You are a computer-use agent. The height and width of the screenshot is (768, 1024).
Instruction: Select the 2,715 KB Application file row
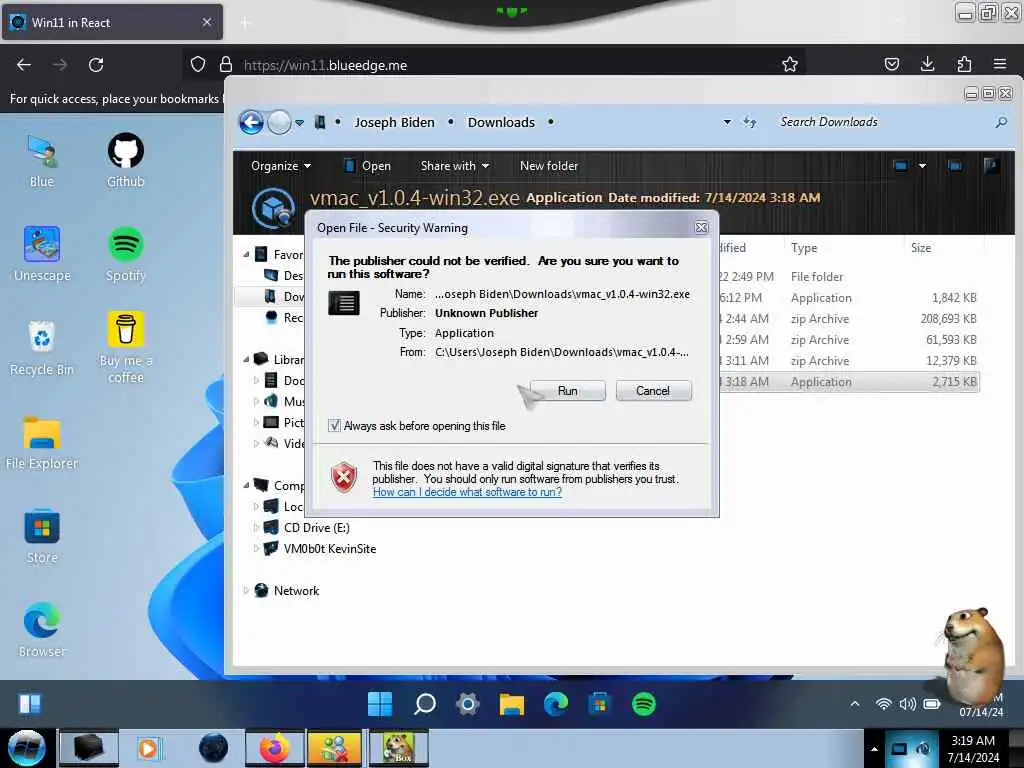(849, 382)
